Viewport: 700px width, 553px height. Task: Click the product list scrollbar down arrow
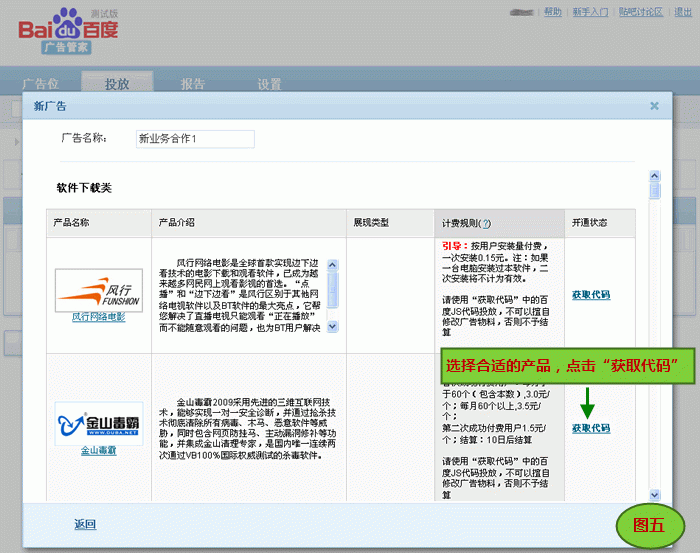pyautogui.click(x=654, y=495)
